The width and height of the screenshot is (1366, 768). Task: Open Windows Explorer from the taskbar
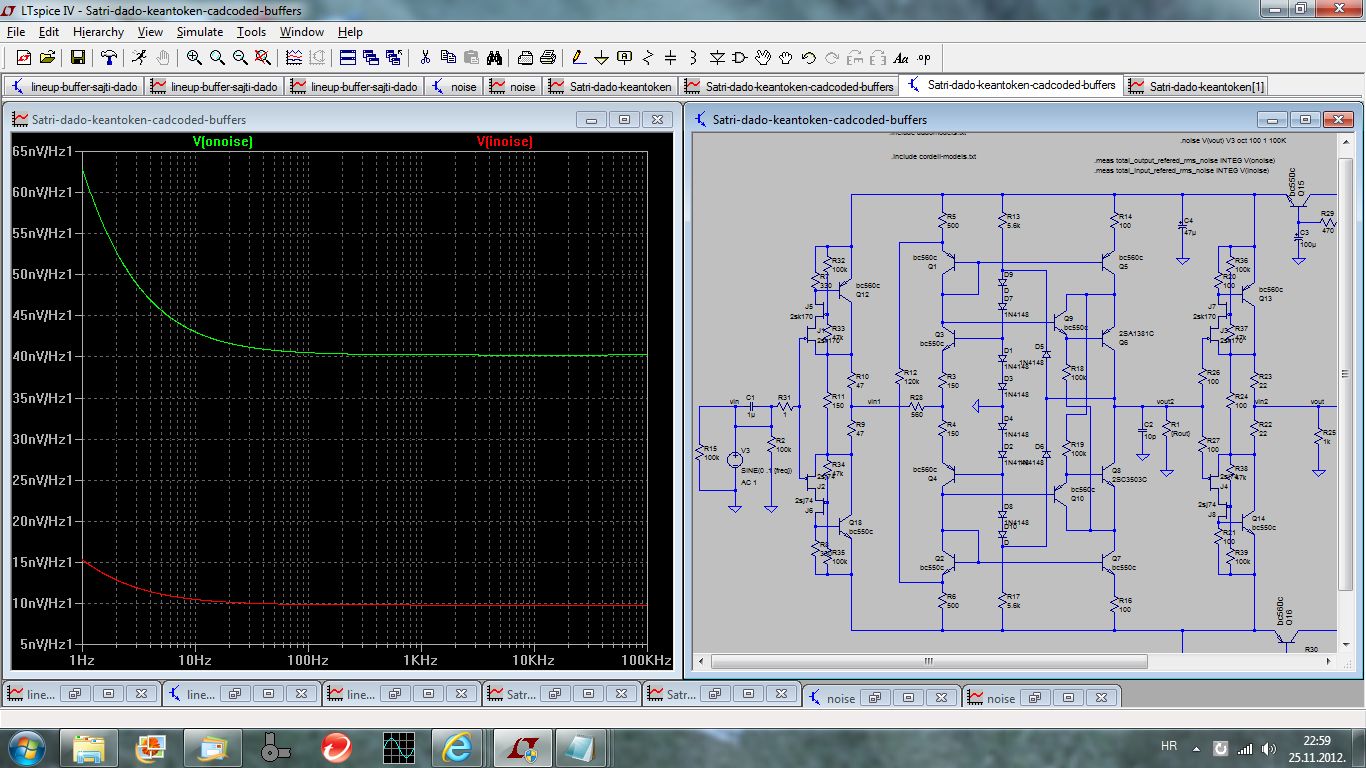click(x=89, y=747)
